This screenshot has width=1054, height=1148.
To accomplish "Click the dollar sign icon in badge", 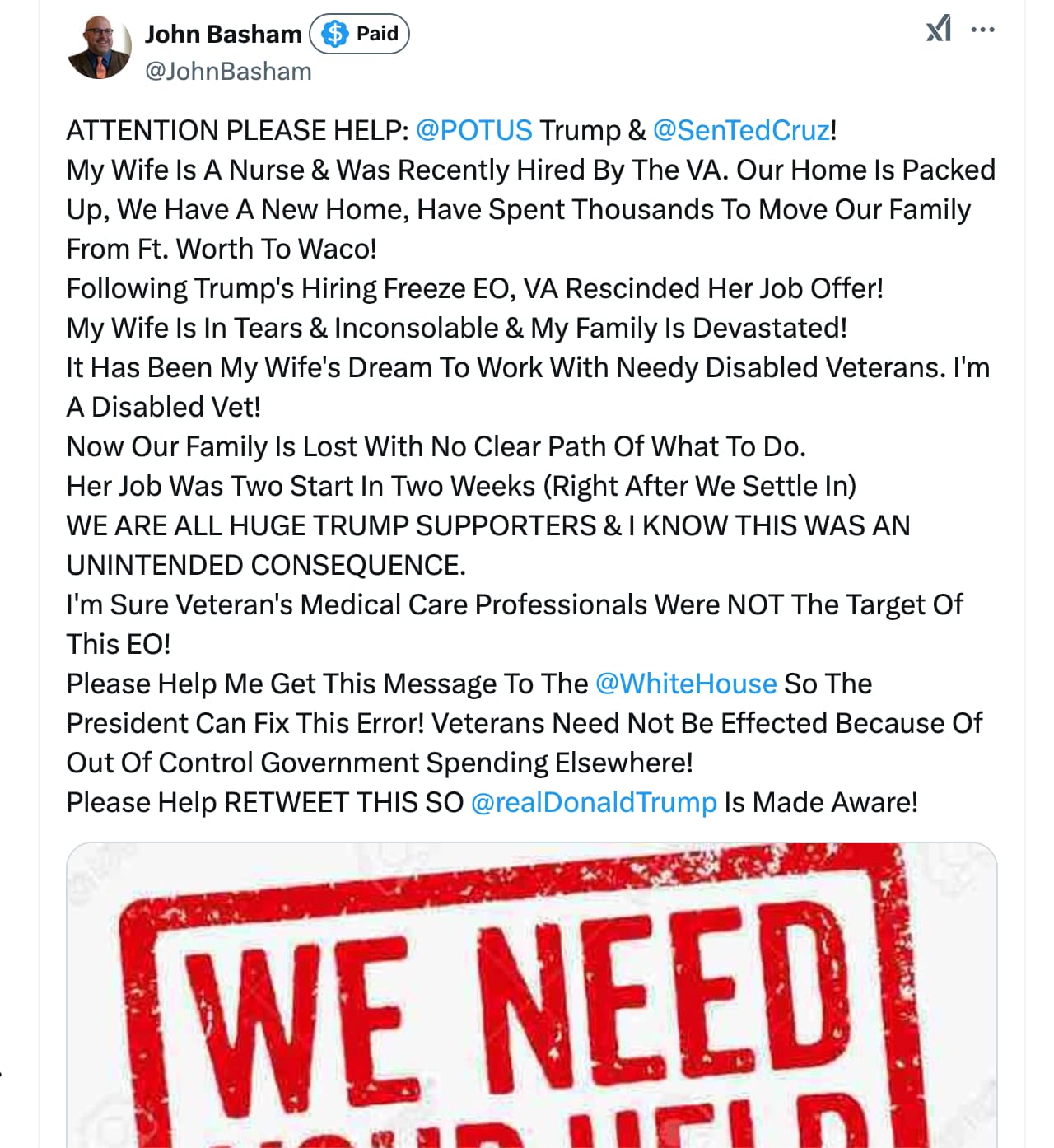I will click(x=334, y=34).
